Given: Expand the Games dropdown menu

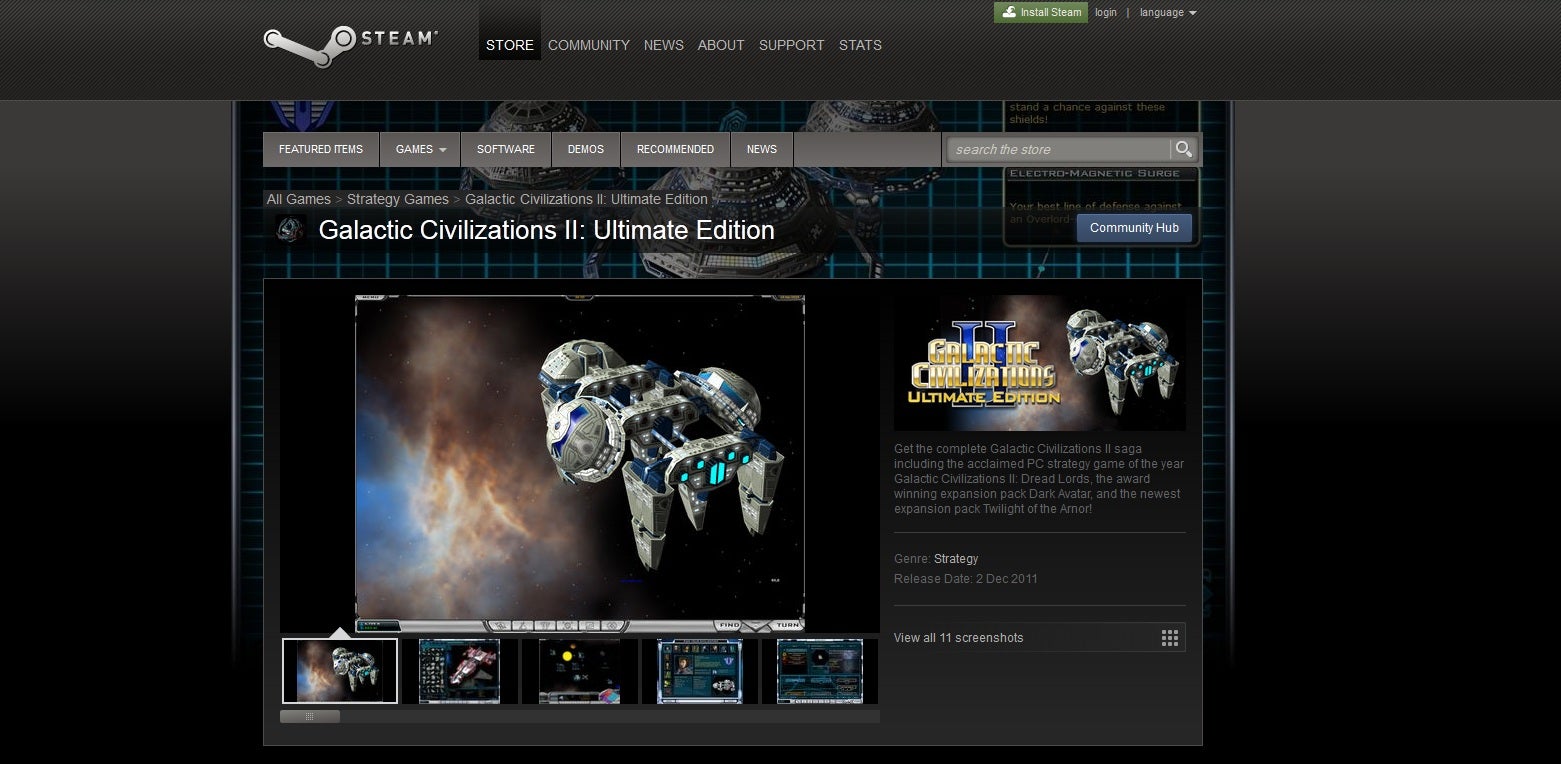Looking at the screenshot, I should (x=420, y=149).
